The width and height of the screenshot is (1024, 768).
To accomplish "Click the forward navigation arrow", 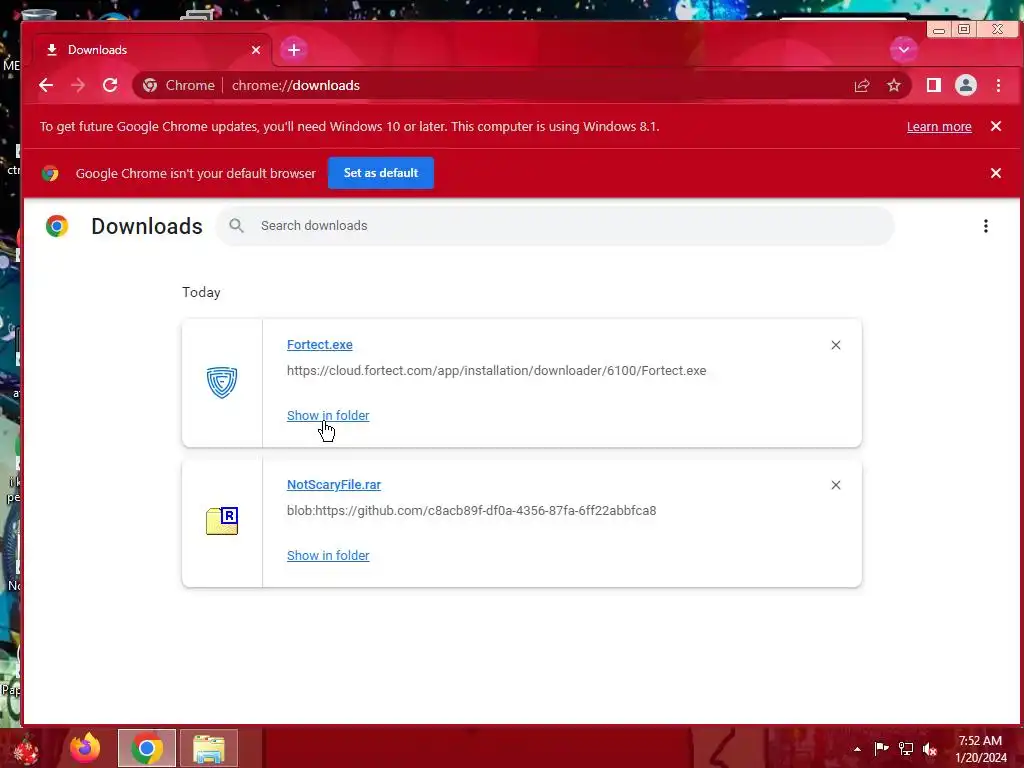I will pyautogui.click(x=78, y=86).
